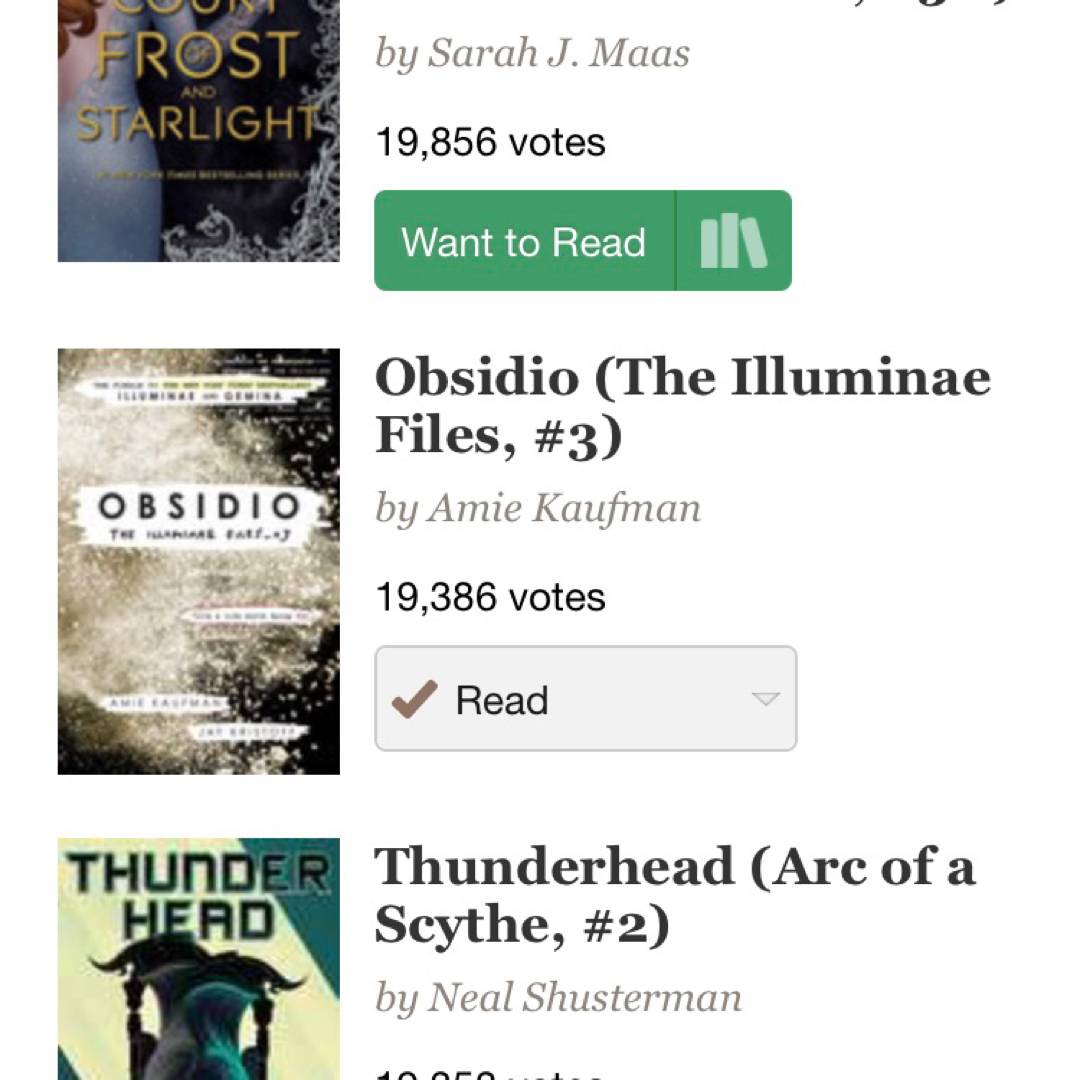Screen dimensions: 1080x1080
Task: Click the OBSIDIO title text on the cover art
Action: (x=199, y=506)
